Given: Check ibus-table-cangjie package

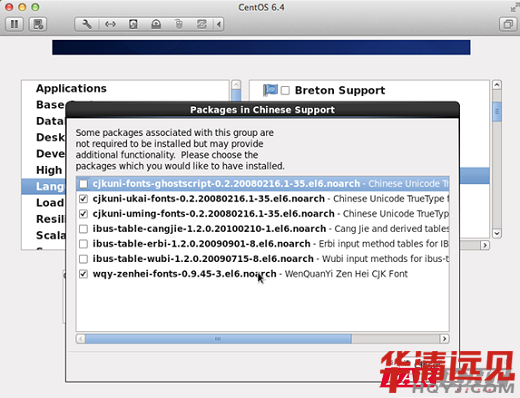Looking at the screenshot, I should click(x=83, y=229).
